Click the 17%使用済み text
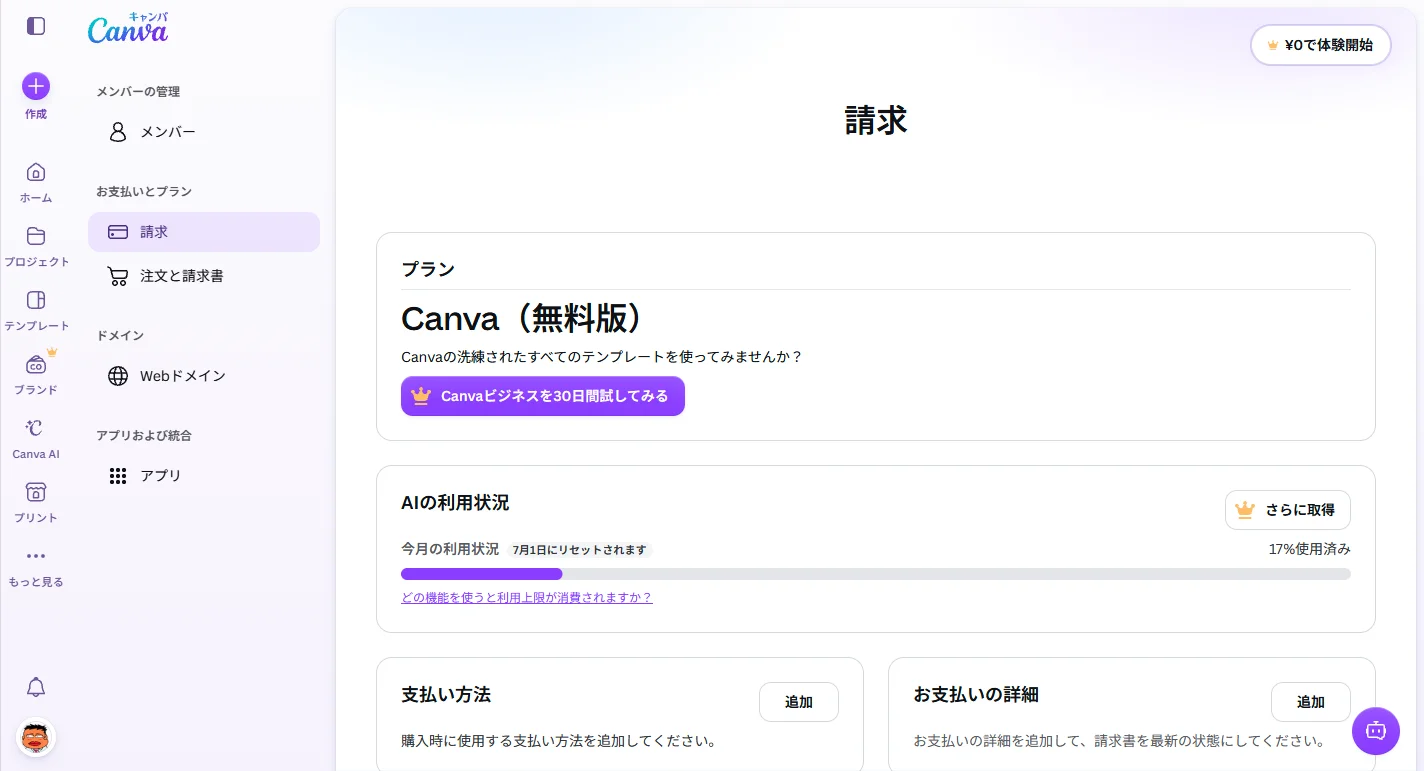 pyautogui.click(x=1310, y=549)
